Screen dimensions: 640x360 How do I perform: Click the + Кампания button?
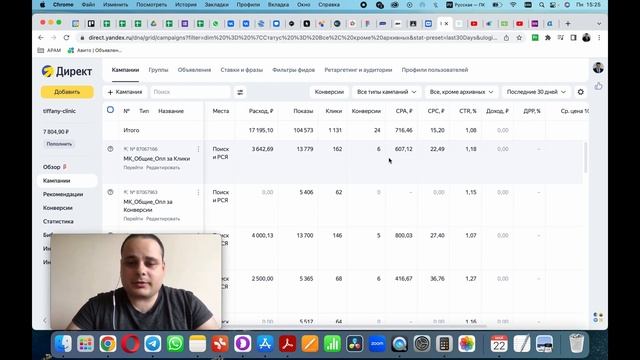[x=125, y=92]
